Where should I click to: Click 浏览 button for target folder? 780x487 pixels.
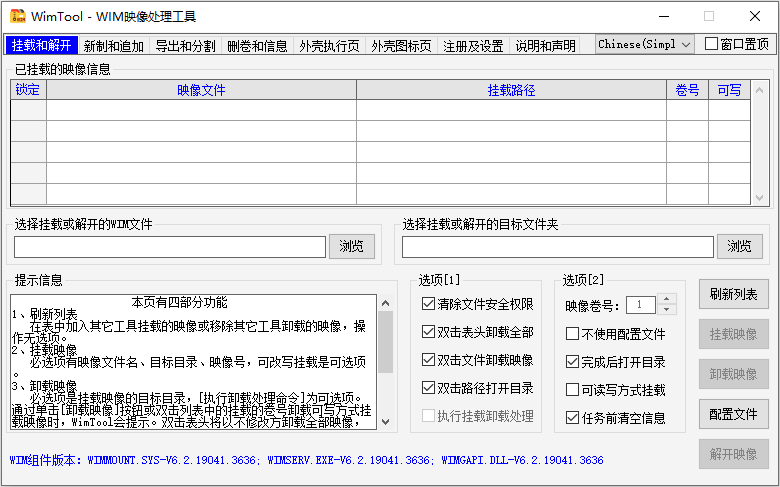[x=739, y=246]
